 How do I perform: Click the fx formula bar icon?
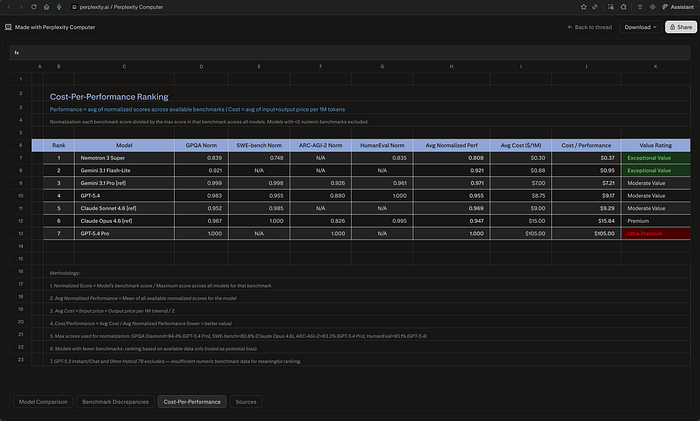(x=17, y=52)
